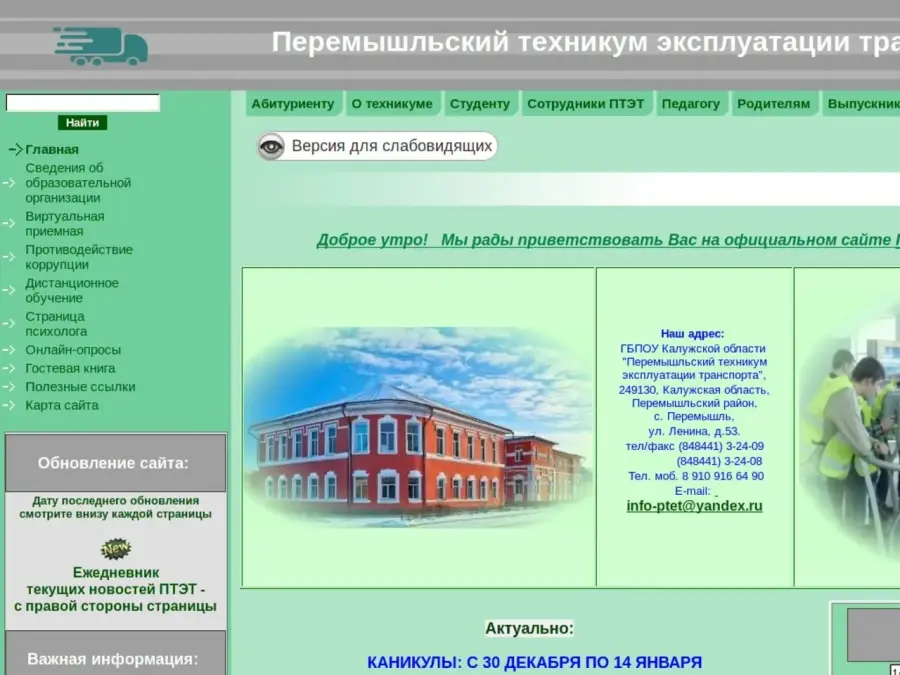Viewport: 900px width, 675px height.
Task: Open the Родителям tab
Action: click(x=773, y=104)
